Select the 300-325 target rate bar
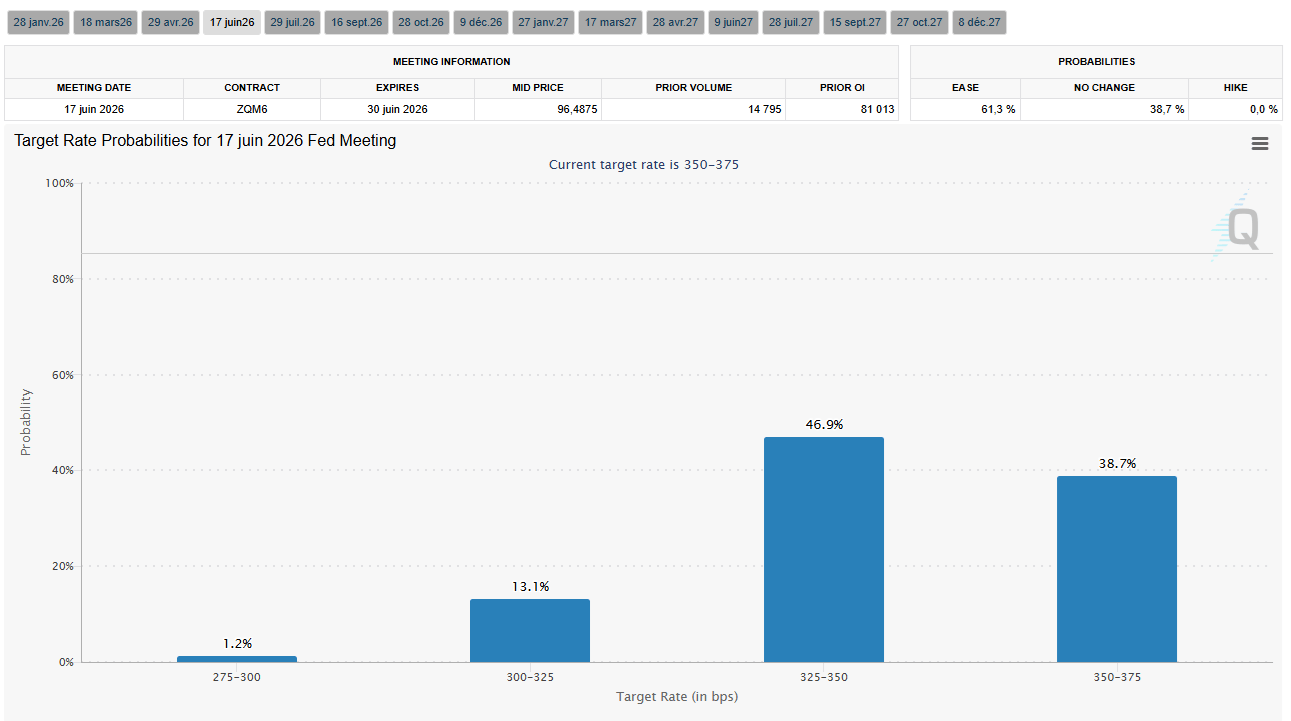The image size is (1291, 721). [529, 630]
